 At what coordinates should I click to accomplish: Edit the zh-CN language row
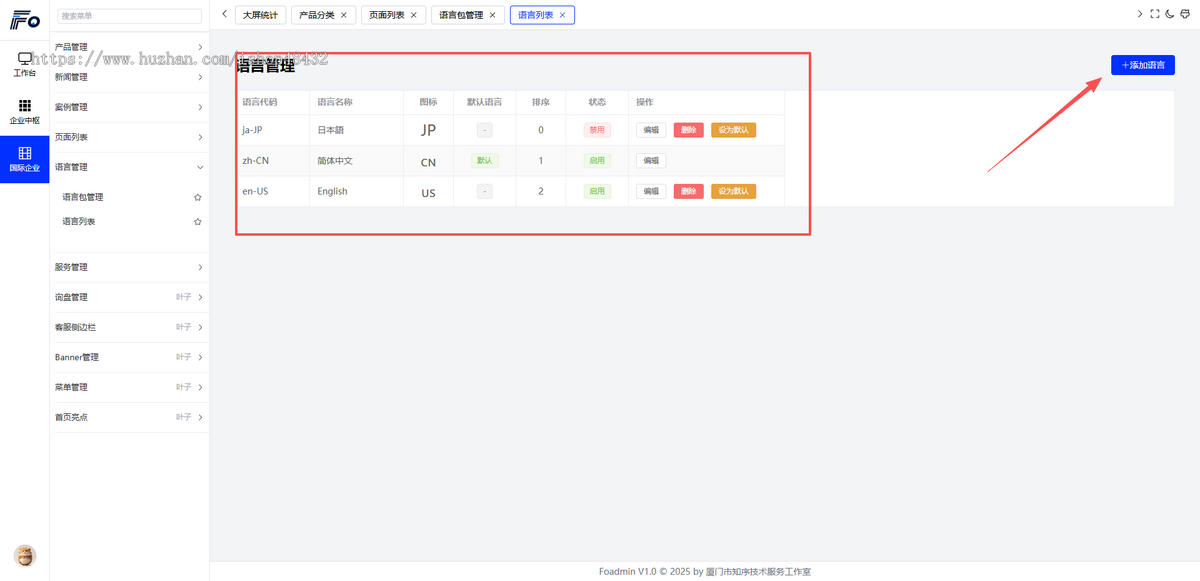coord(651,160)
